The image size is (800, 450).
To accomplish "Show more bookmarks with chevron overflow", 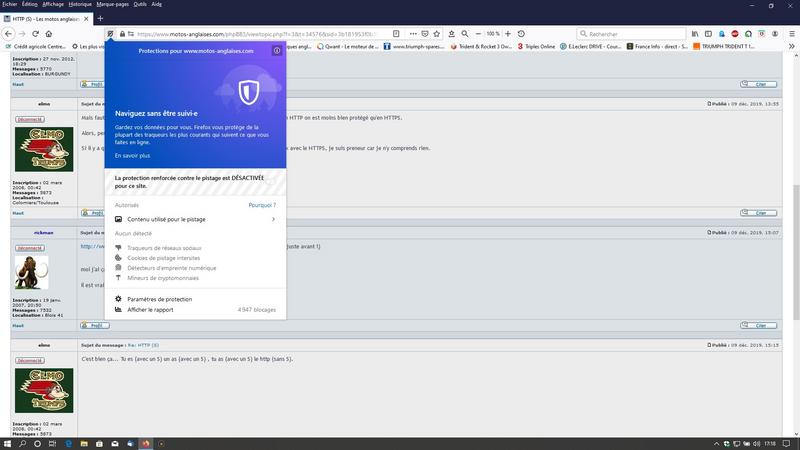I will pos(792,46).
